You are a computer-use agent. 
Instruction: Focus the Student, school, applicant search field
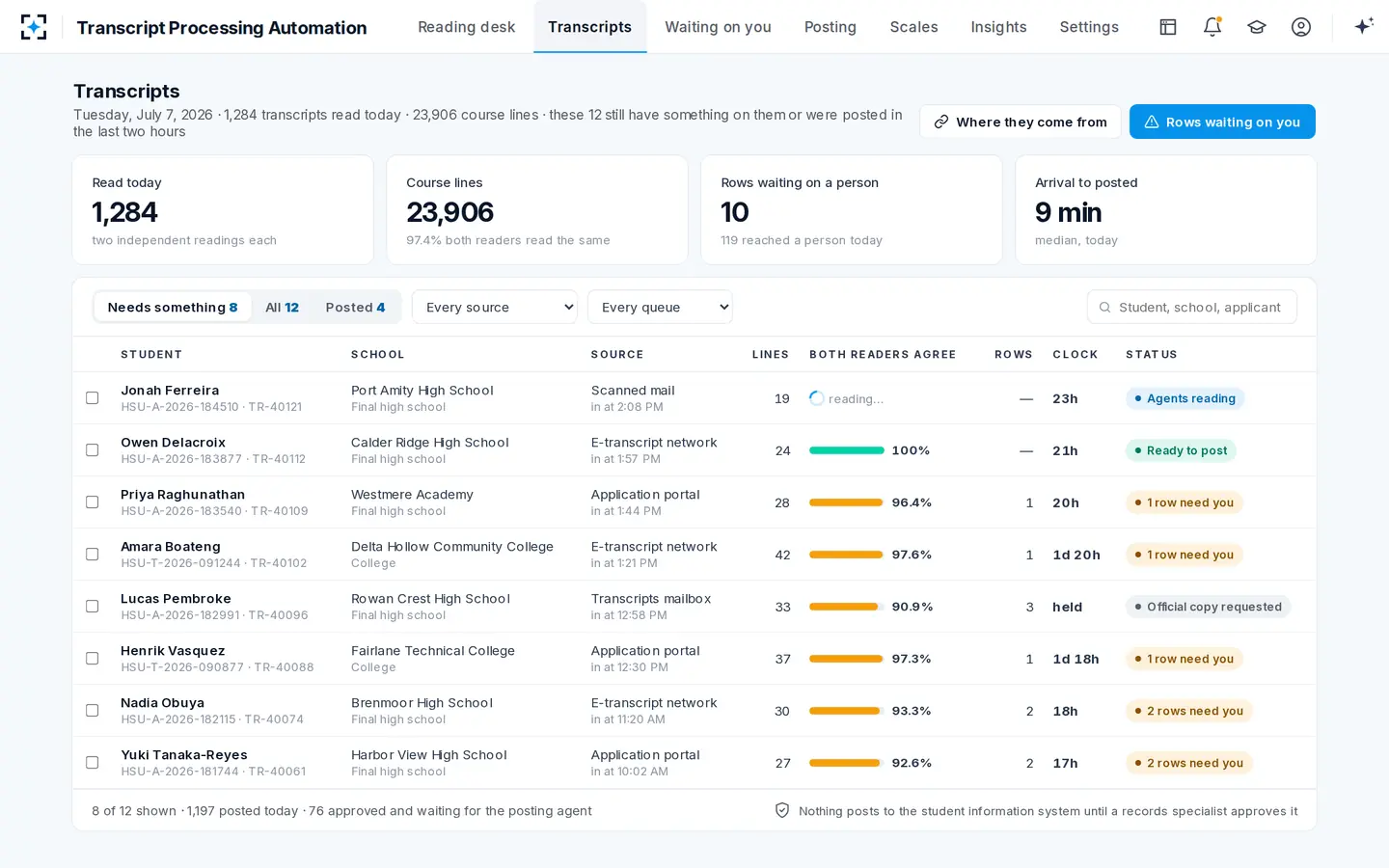point(1192,308)
